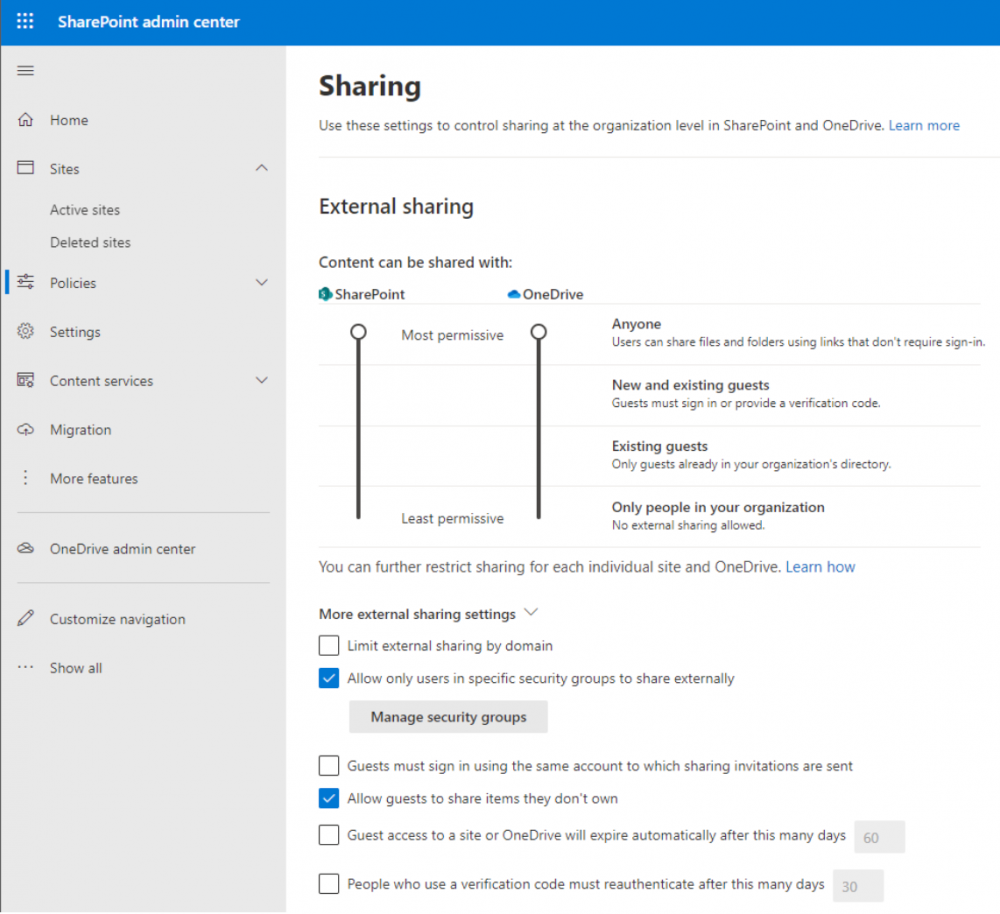
Task: Click the Anyone sharing level label
Action: [x=636, y=324]
